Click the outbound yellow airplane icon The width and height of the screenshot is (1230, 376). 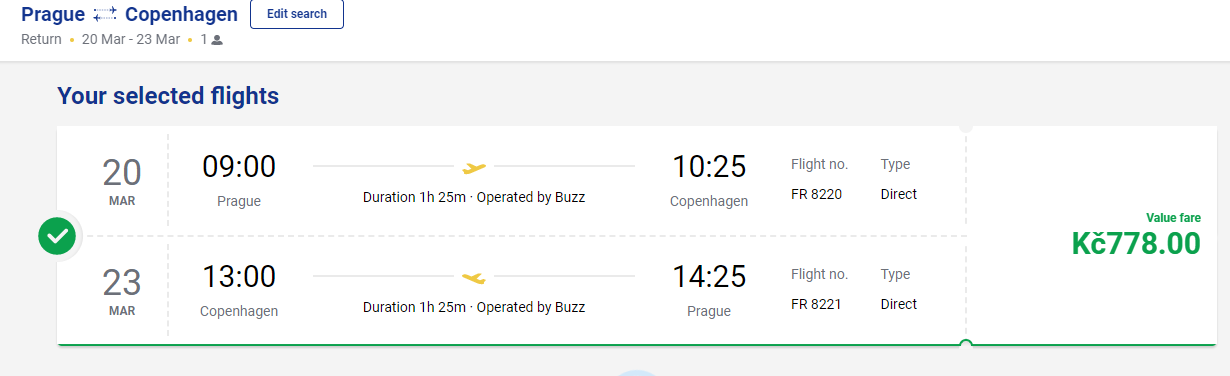(474, 167)
